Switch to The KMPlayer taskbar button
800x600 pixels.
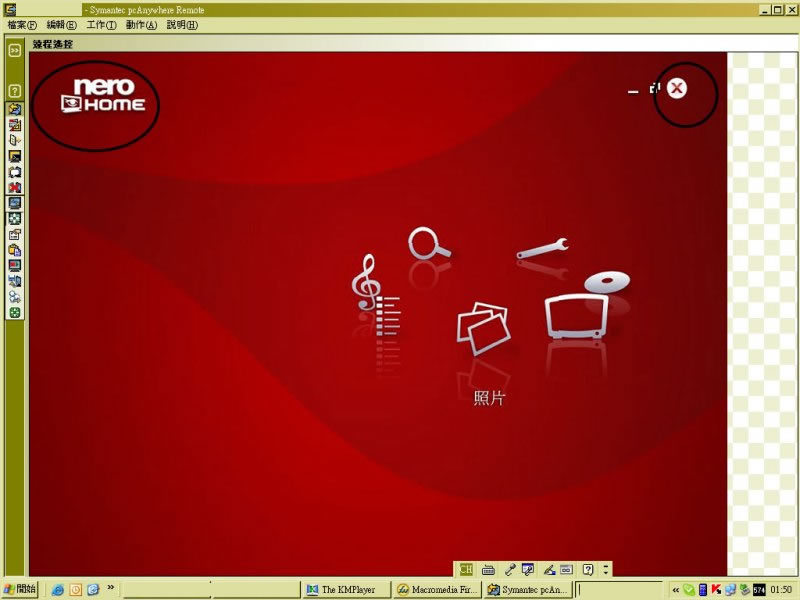tap(346, 589)
